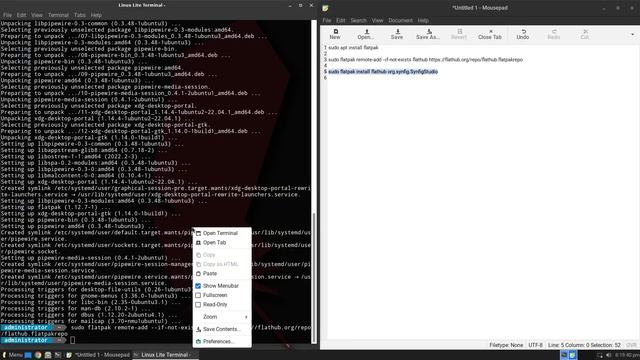
Task: Switch to Untitled 1 - Mousepad taskbar button
Action: (x=98, y=355)
